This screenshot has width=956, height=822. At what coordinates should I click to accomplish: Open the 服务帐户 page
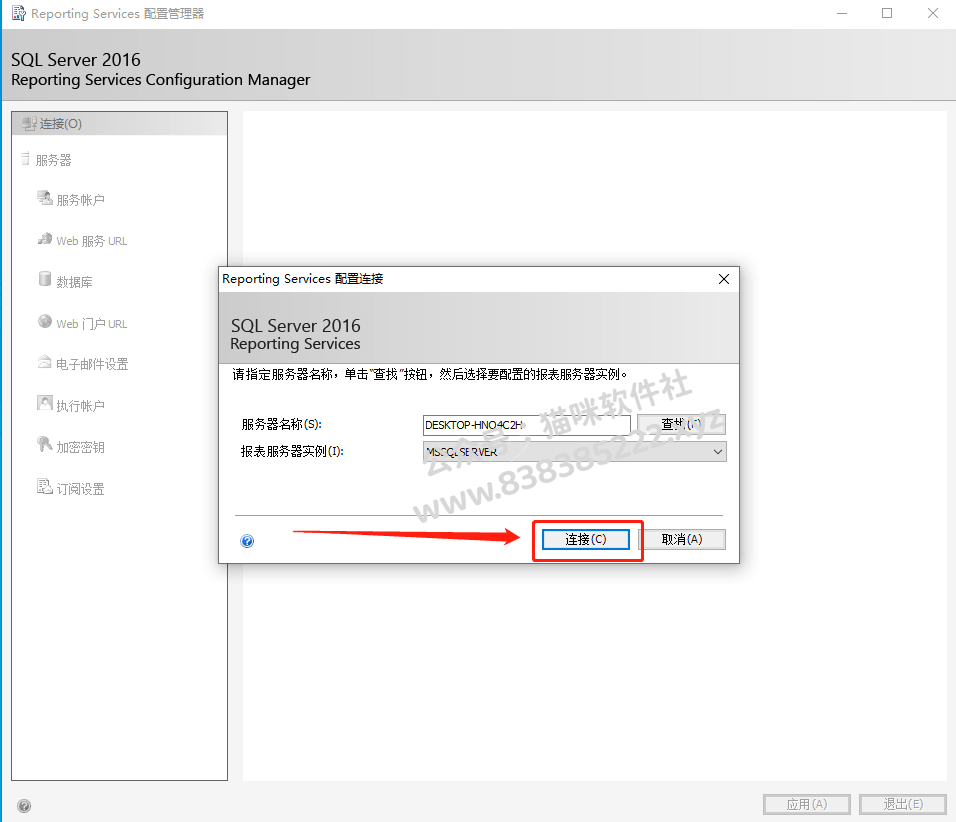80,200
